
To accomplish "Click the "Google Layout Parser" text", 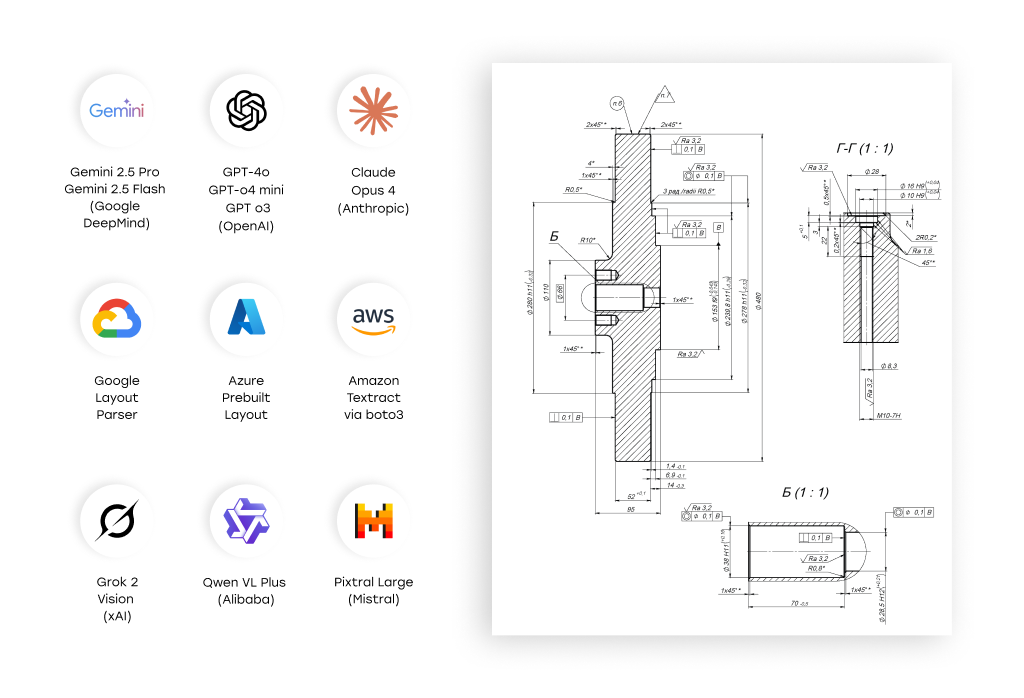I will click(117, 397).
